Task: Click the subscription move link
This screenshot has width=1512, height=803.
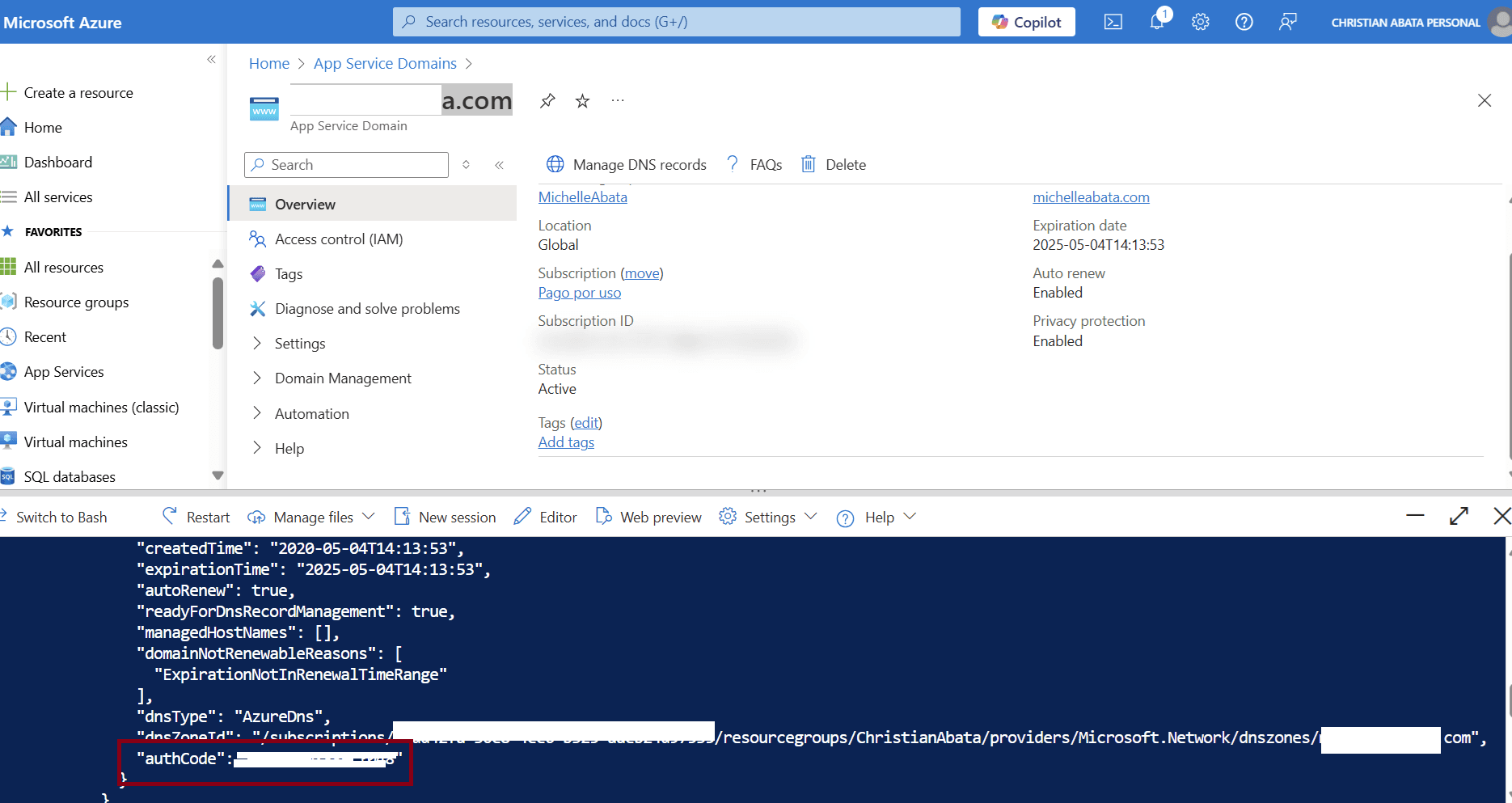Action: coord(642,273)
